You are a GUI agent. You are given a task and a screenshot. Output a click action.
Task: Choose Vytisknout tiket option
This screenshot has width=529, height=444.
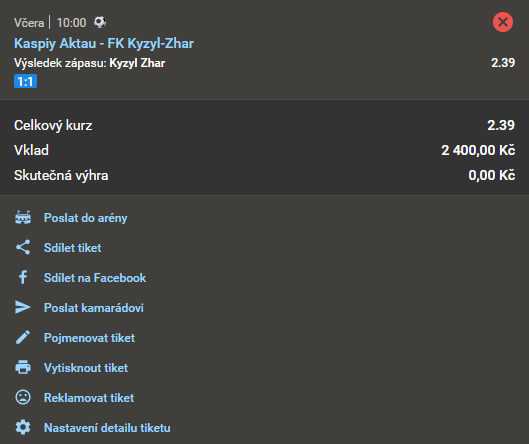[86, 368]
